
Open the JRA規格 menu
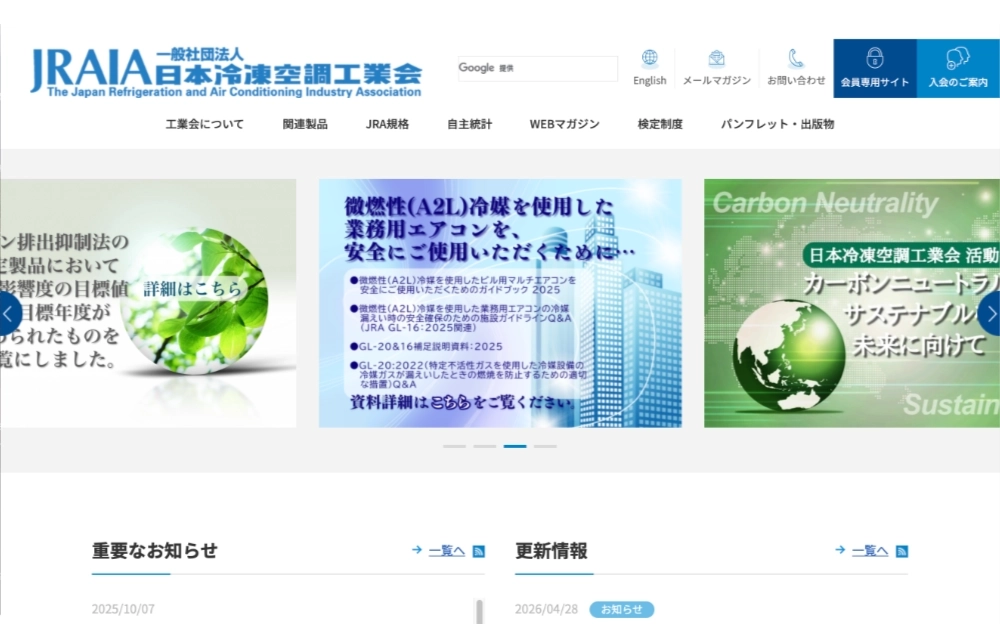pyautogui.click(x=387, y=124)
